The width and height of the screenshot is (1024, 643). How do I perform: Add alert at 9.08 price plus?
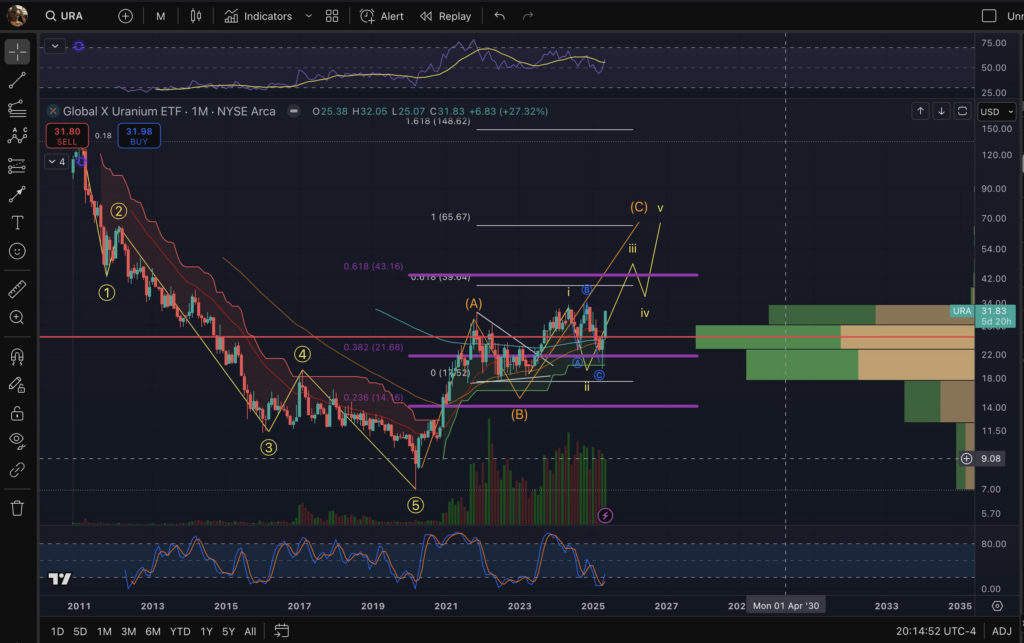[967, 459]
